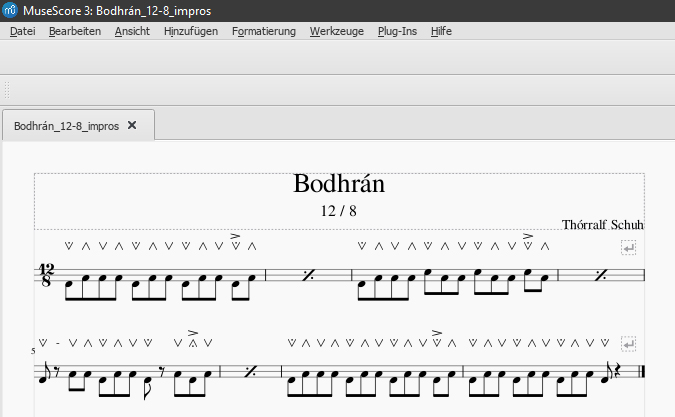Select the system break icon on second system
This screenshot has height=417, width=675.
click(x=628, y=344)
